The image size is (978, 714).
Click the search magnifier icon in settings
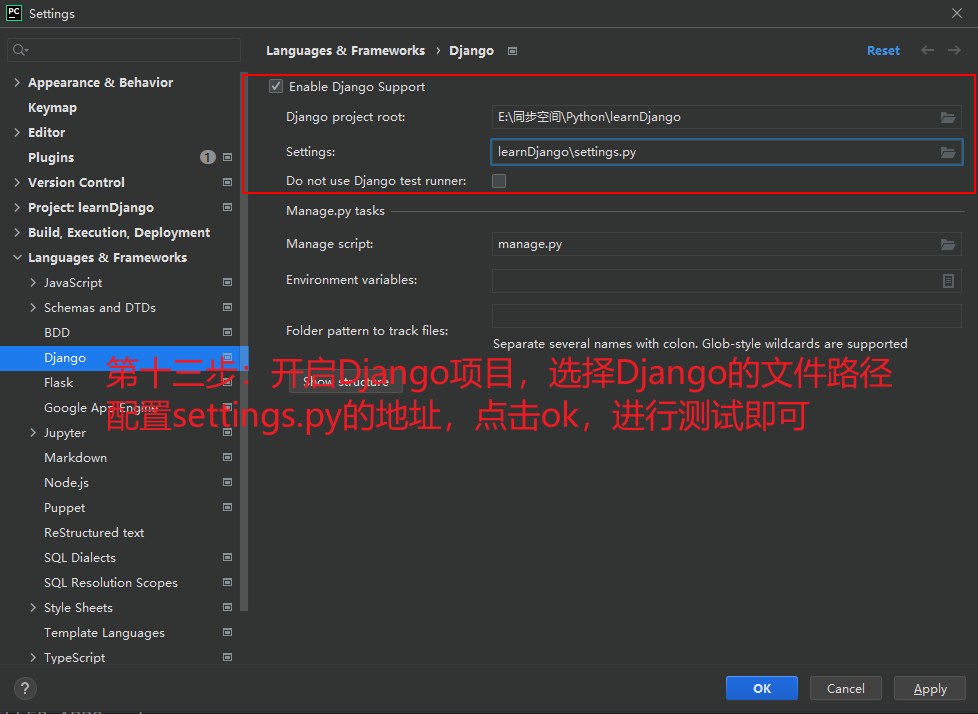pos(20,50)
